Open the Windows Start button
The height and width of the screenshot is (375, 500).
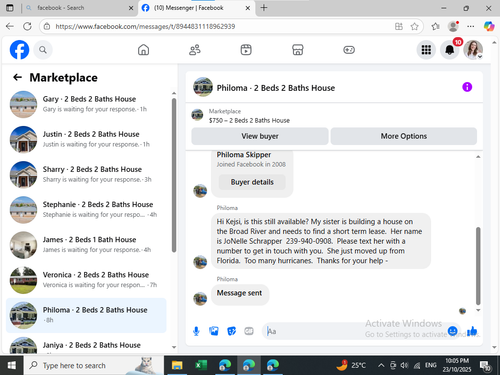click(12, 365)
